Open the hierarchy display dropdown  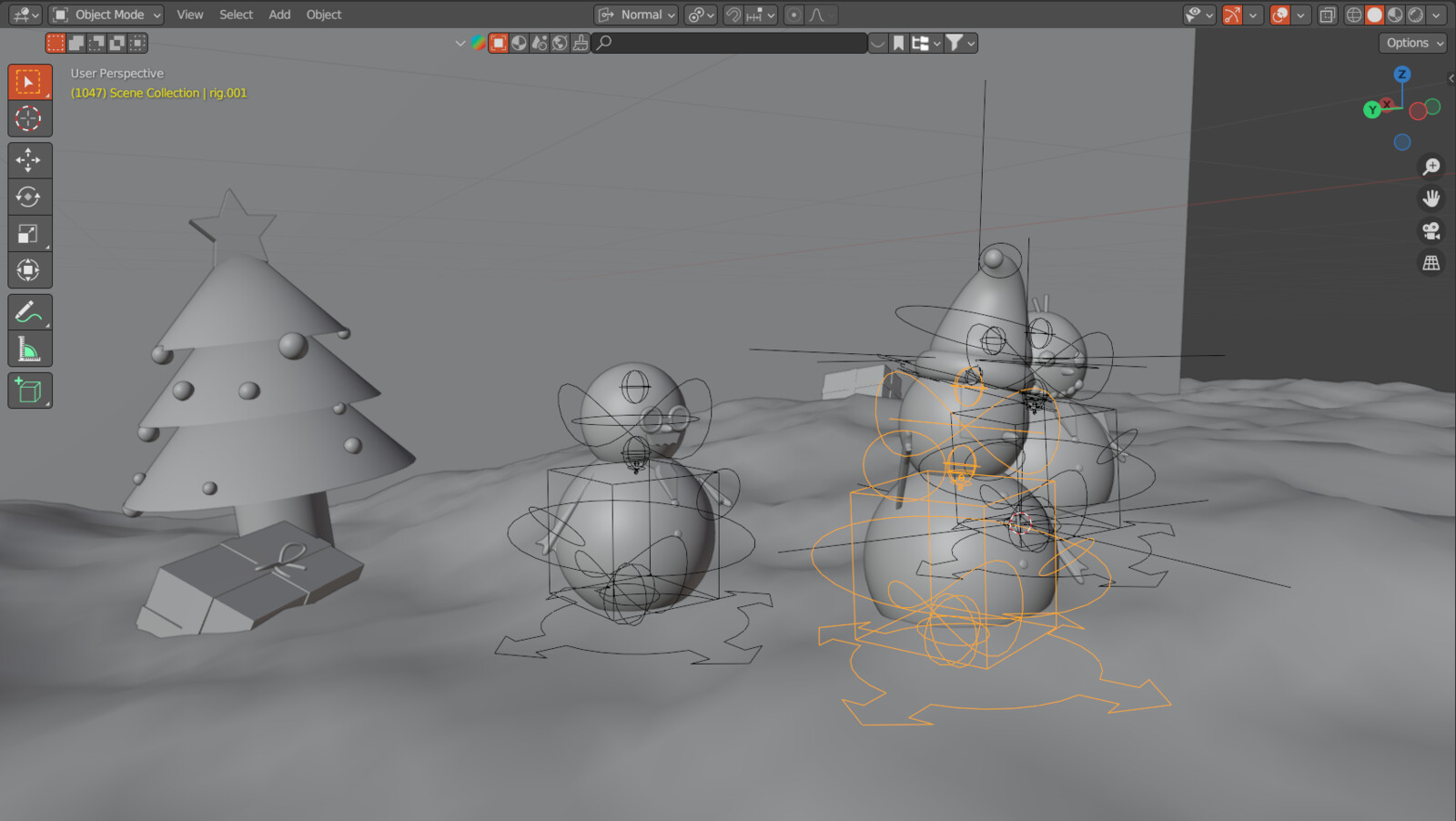coord(925,43)
